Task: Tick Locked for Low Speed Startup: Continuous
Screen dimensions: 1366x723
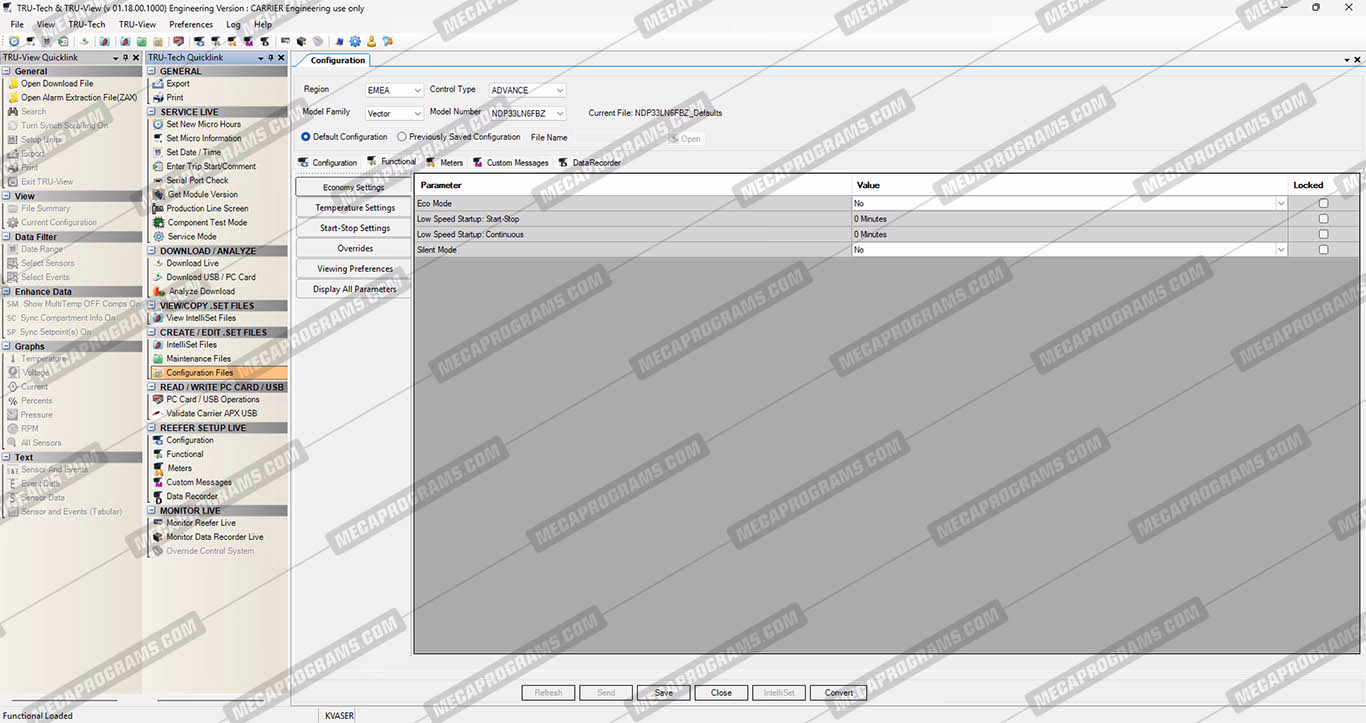Action: 1323,234
